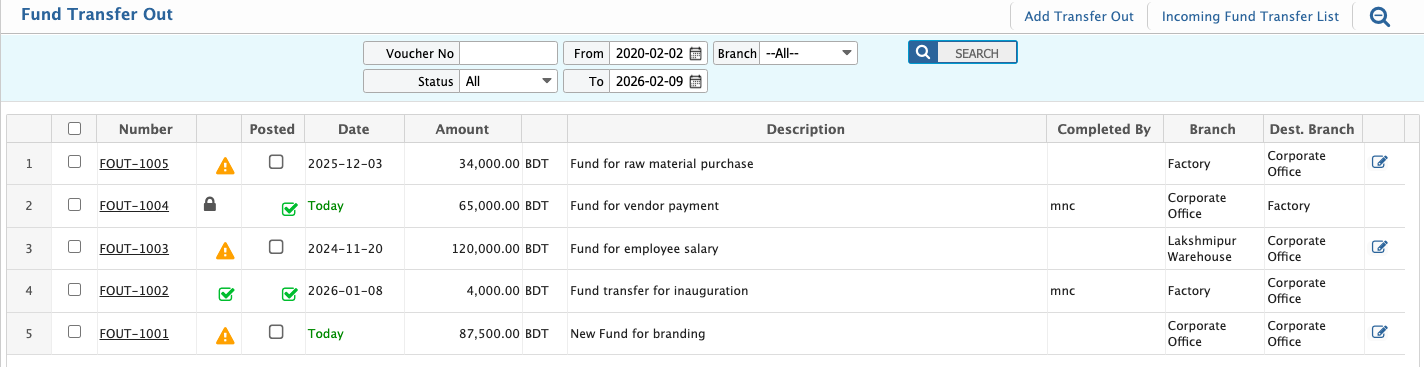Tick the Posted checkbox for FOUT-1005

pos(276,162)
